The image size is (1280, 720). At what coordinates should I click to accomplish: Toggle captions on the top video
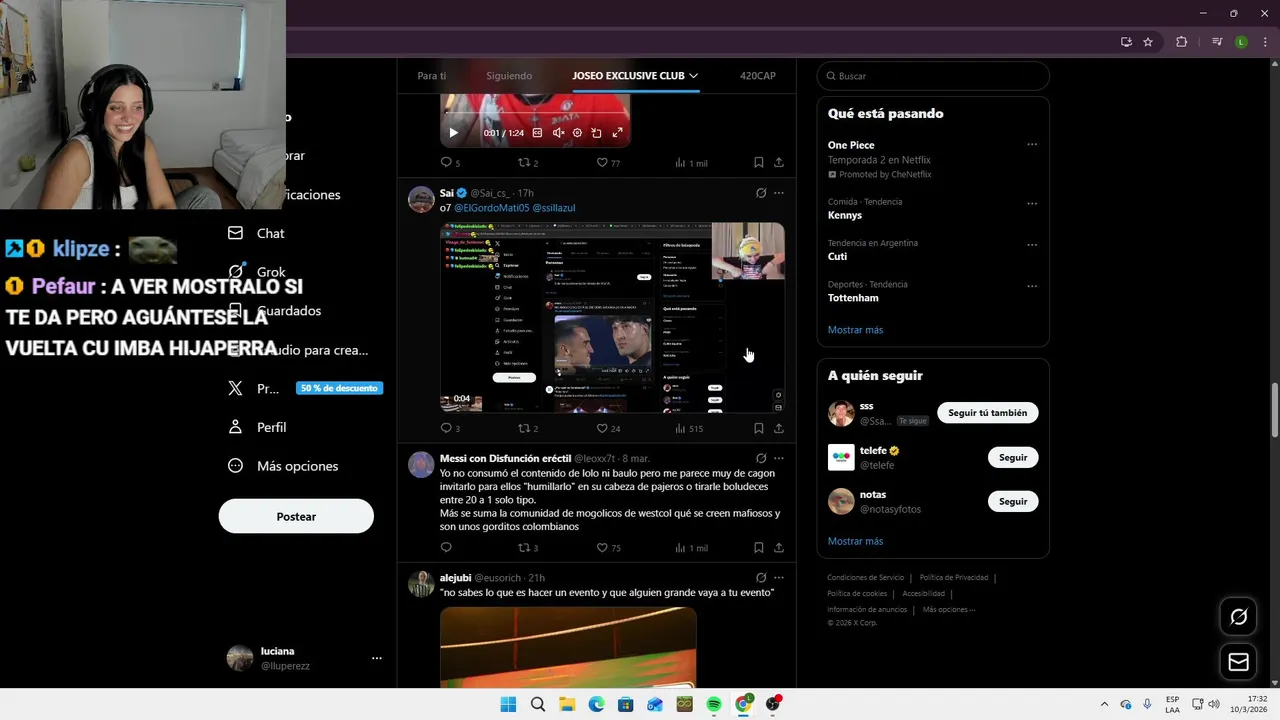(537, 133)
